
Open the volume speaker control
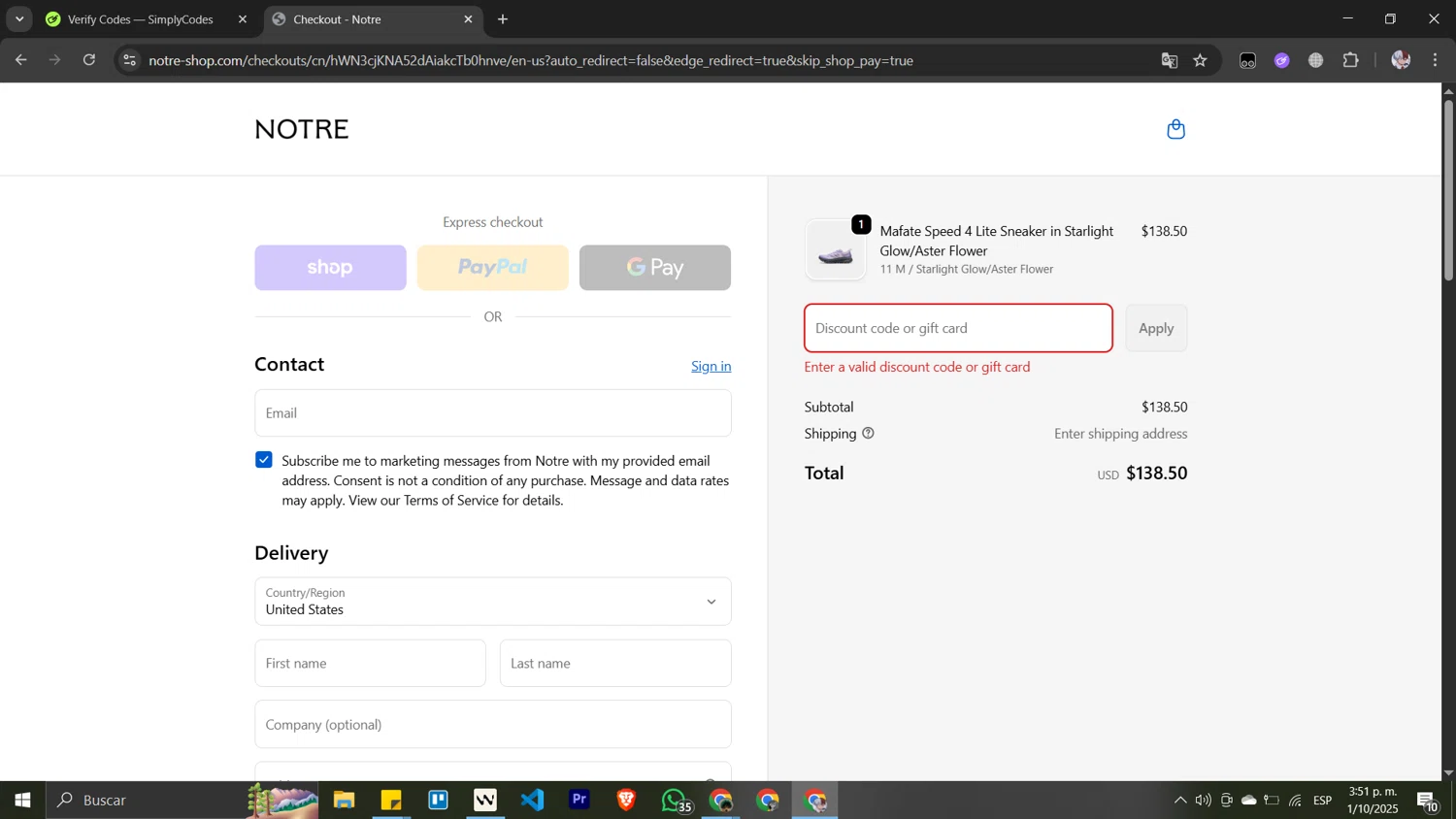coord(1204,801)
